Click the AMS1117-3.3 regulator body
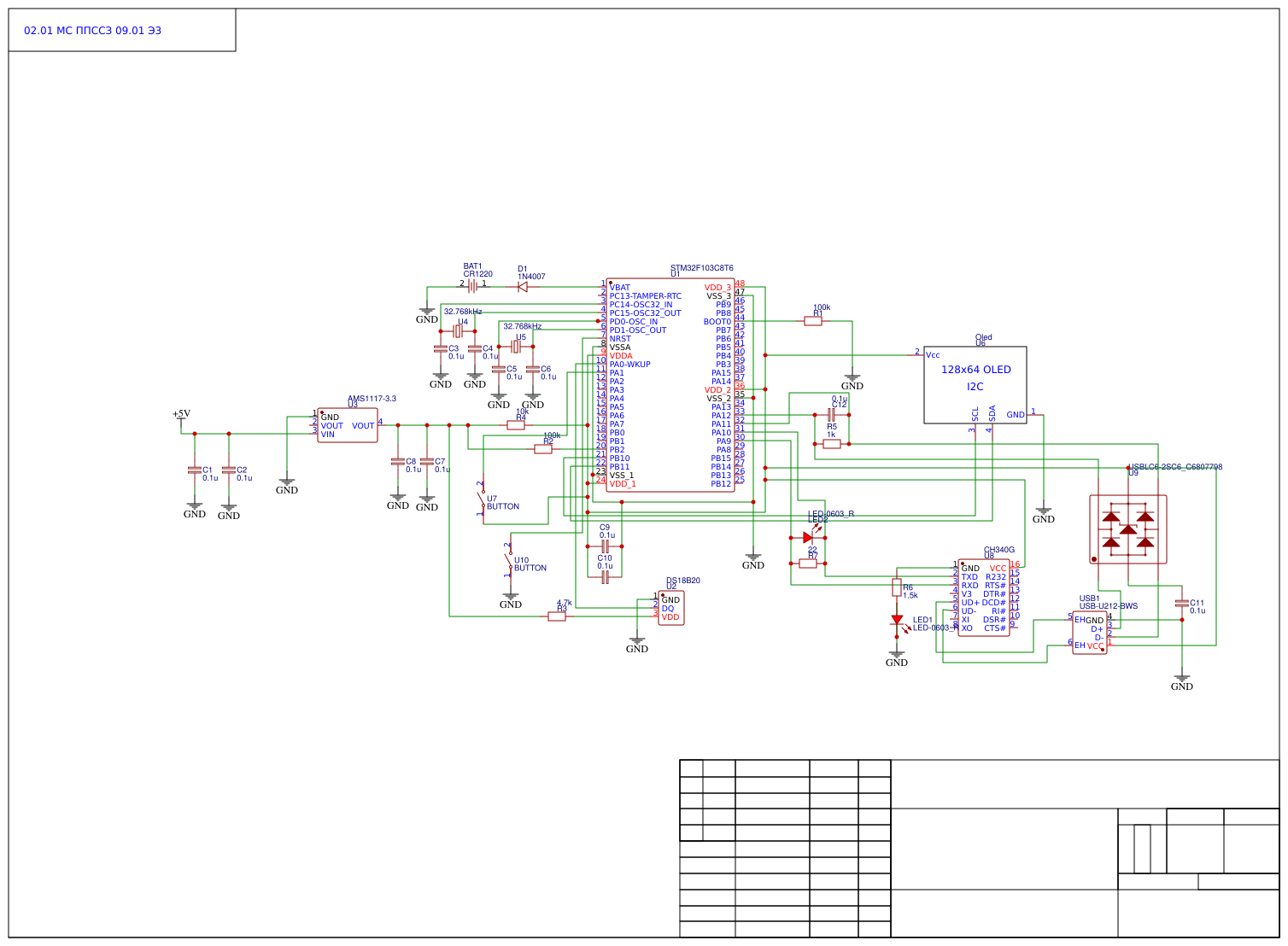 [348, 425]
